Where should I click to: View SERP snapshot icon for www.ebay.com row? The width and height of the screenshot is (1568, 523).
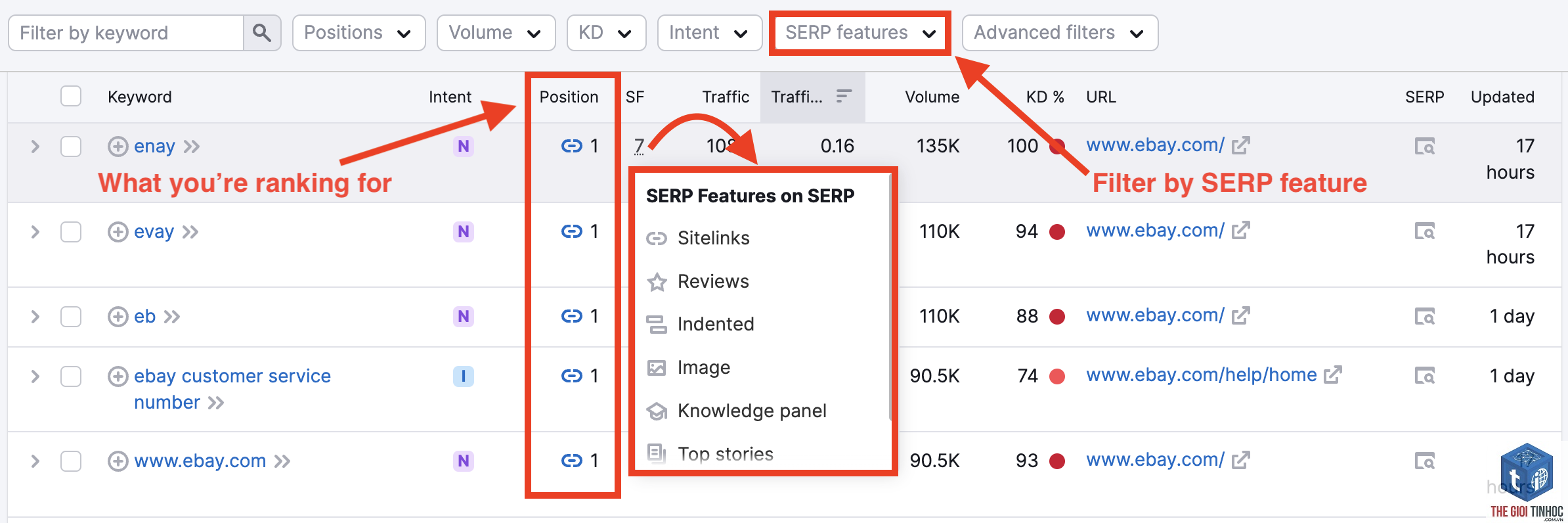(1425, 461)
